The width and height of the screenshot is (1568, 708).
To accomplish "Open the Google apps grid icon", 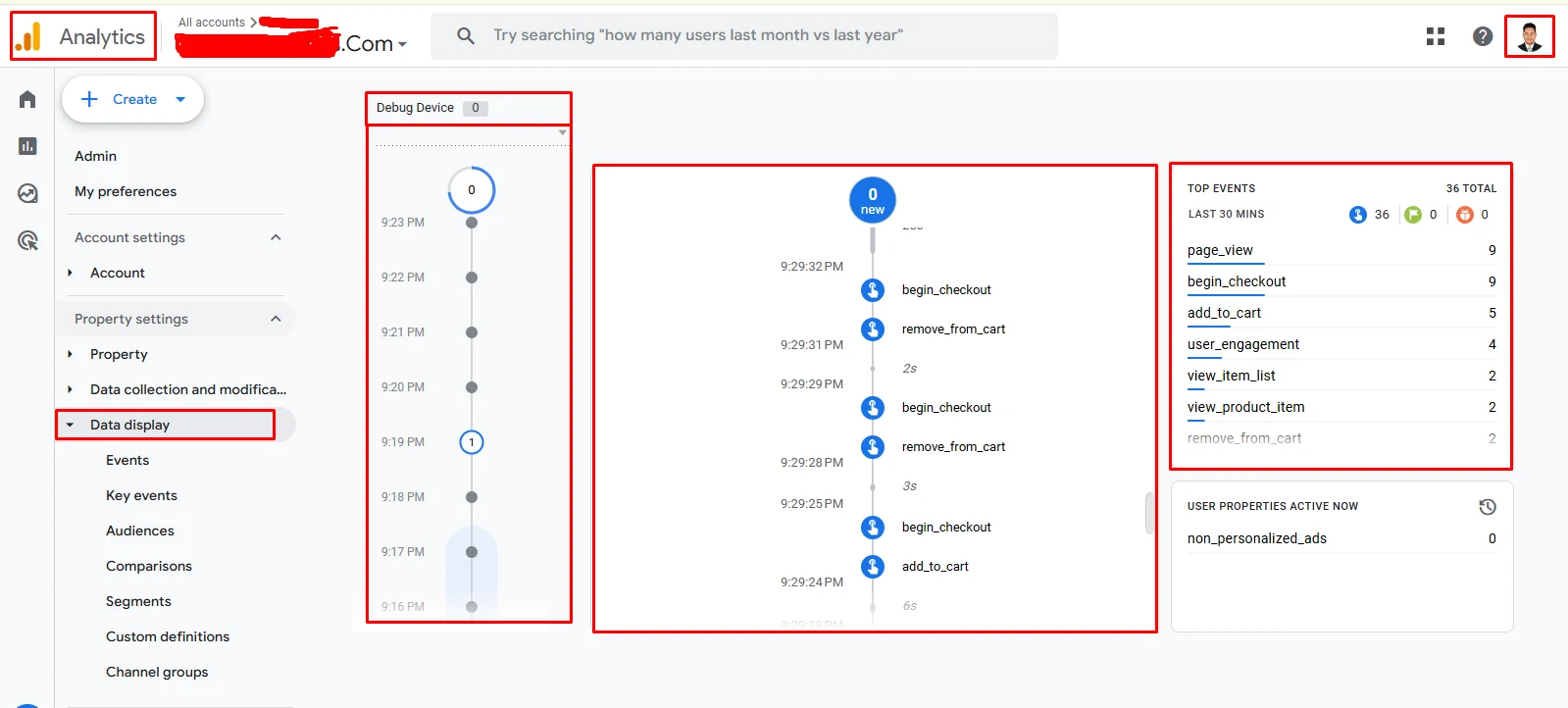I will (x=1436, y=36).
